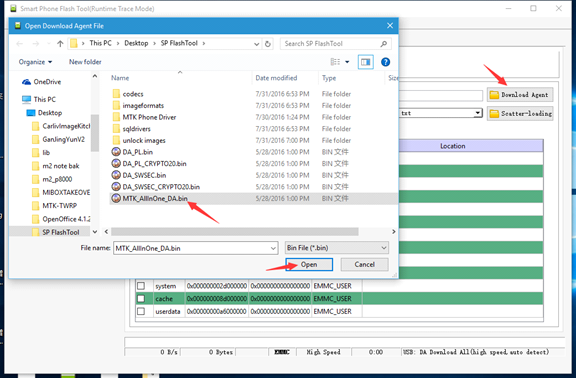Select the SP FlashTool tree folder
This screenshot has height=378, width=576.
point(61,232)
